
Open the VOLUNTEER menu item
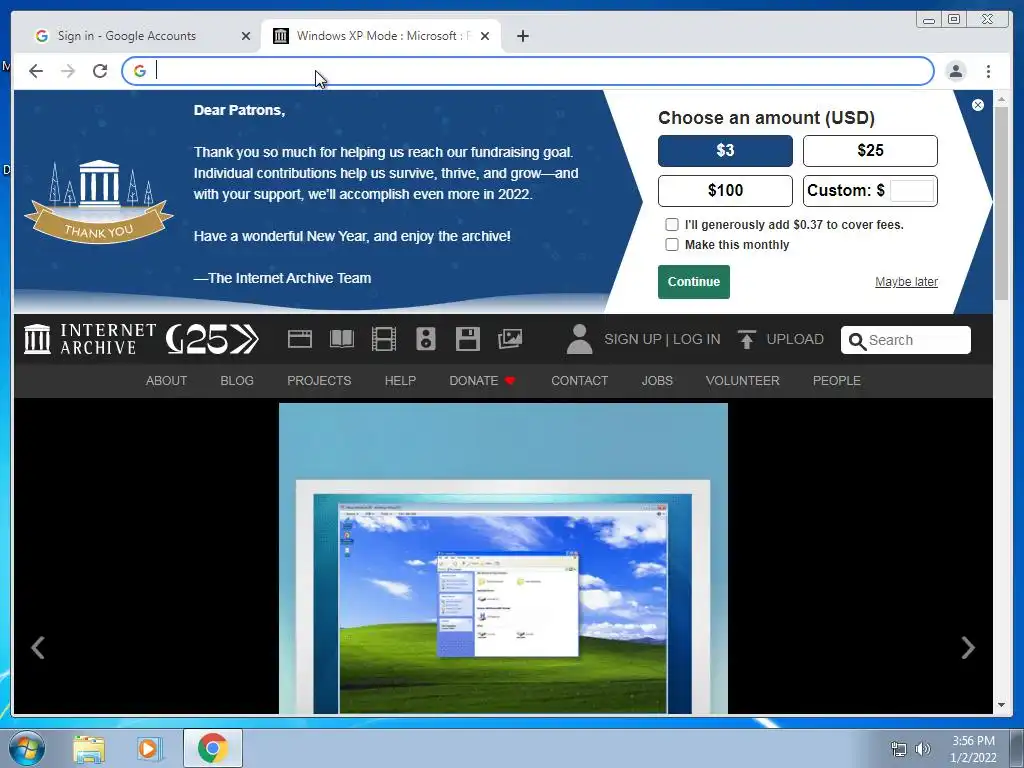(x=743, y=381)
